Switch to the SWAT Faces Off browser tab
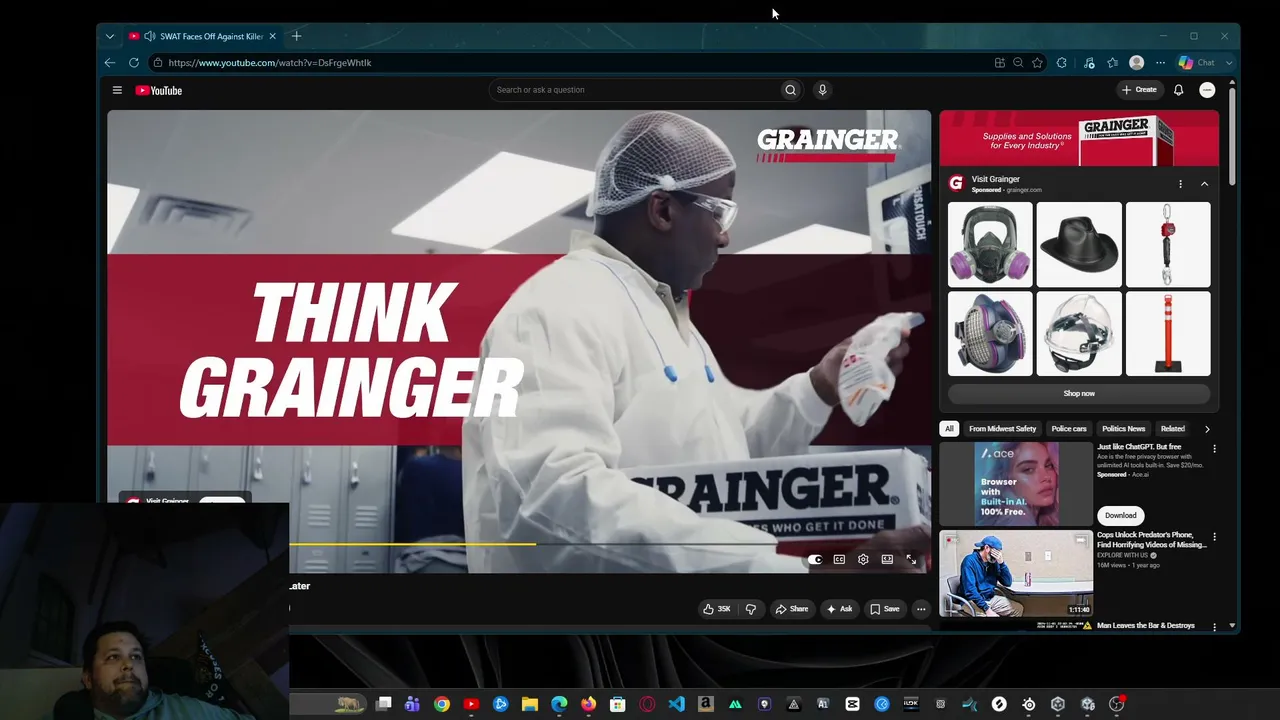This screenshot has width=1280, height=720. (x=203, y=36)
